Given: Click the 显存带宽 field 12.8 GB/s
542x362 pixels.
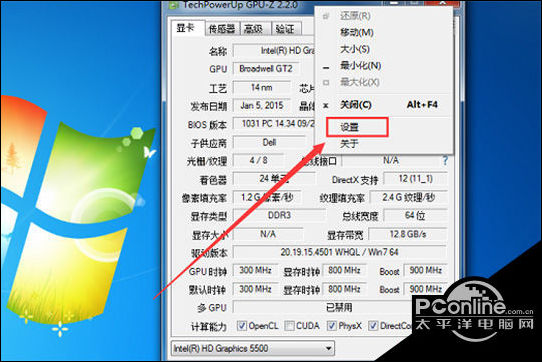Looking at the screenshot, I should click(x=408, y=234).
